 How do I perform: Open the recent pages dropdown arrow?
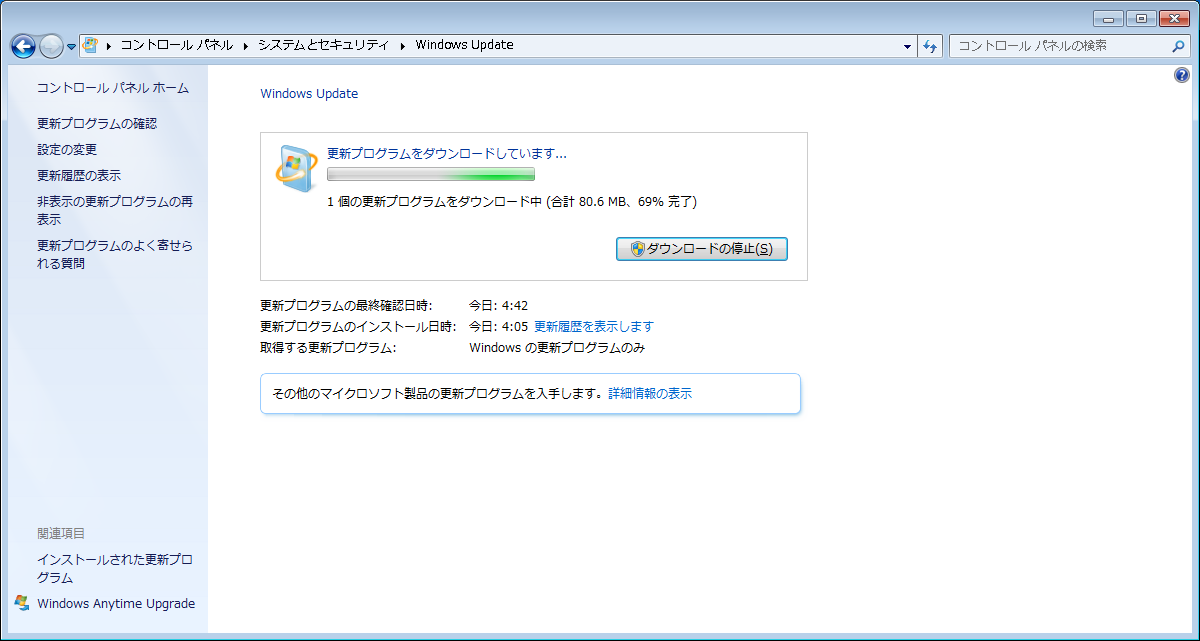[x=72, y=47]
